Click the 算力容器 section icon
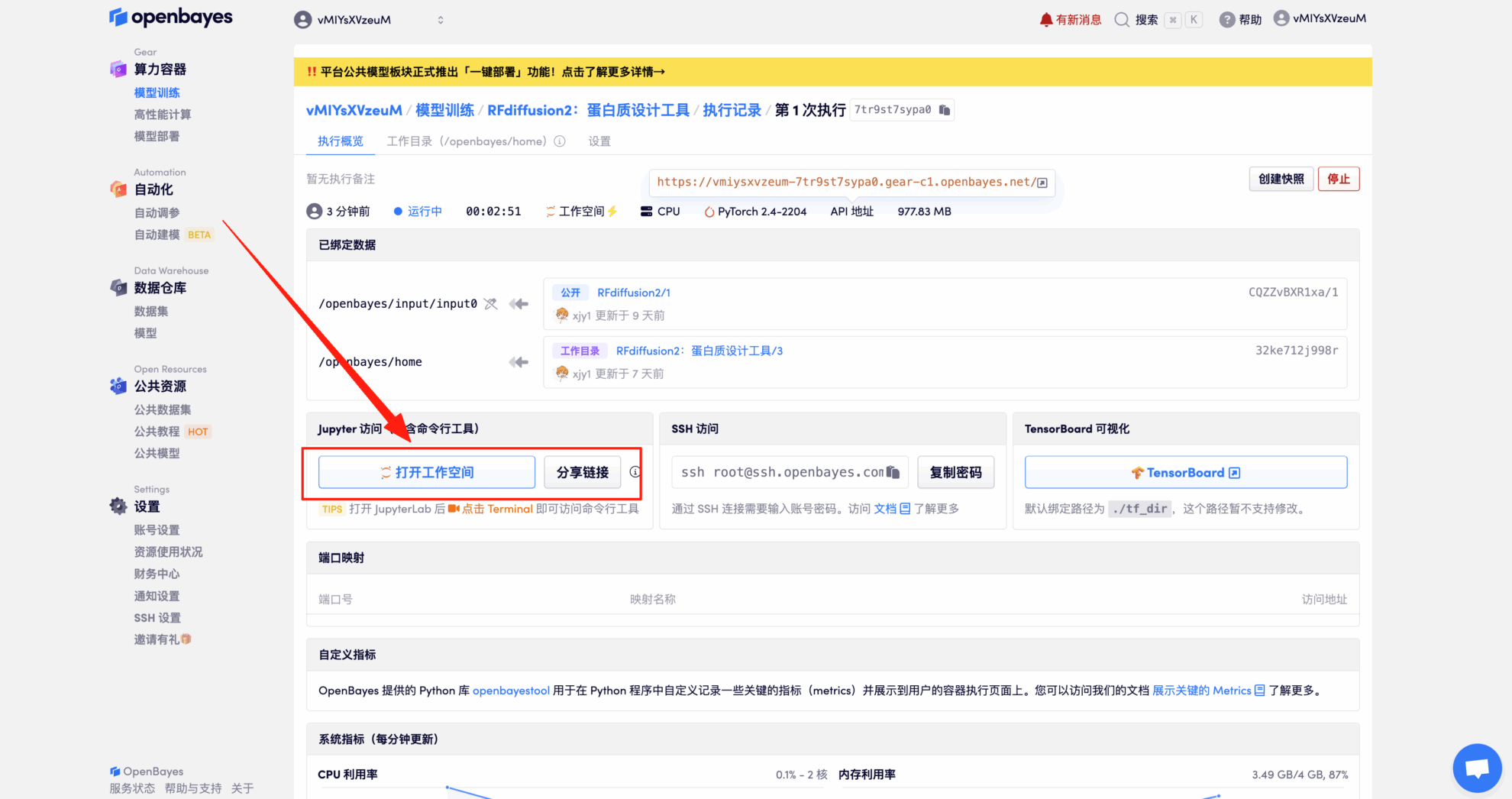 tap(118, 70)
